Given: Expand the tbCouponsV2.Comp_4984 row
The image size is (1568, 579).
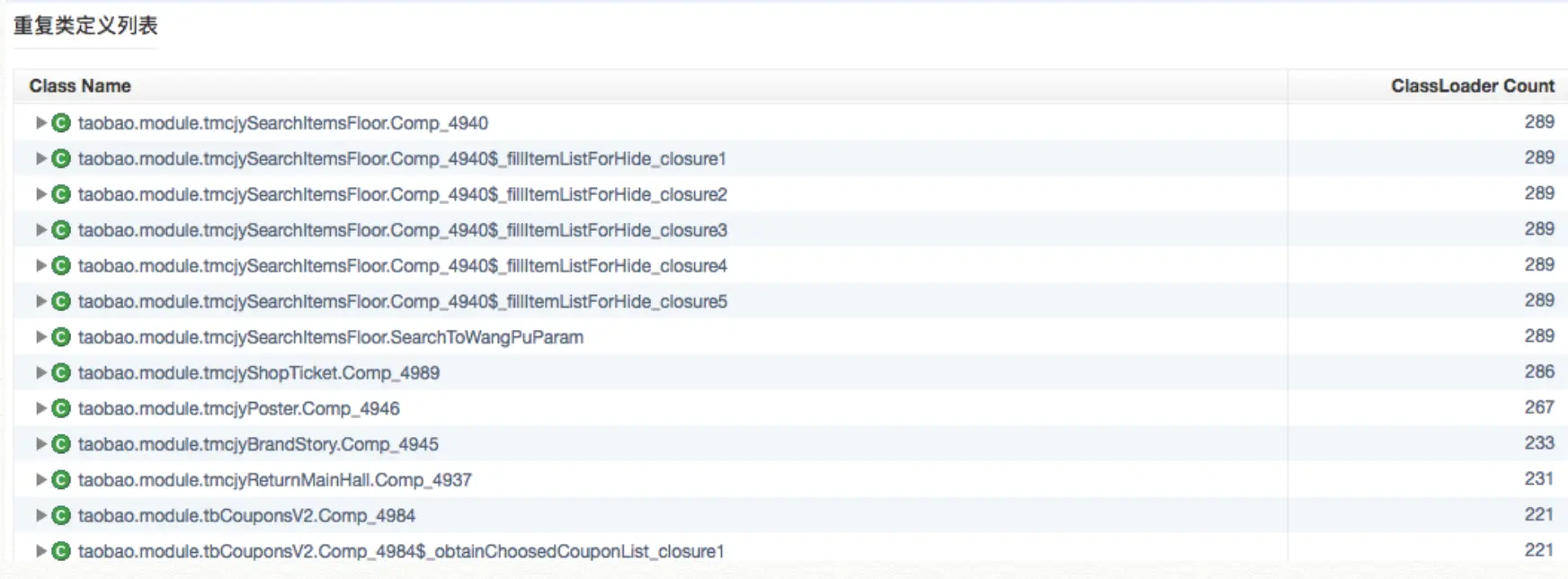Looking at the screenshot, I should 40,515.
